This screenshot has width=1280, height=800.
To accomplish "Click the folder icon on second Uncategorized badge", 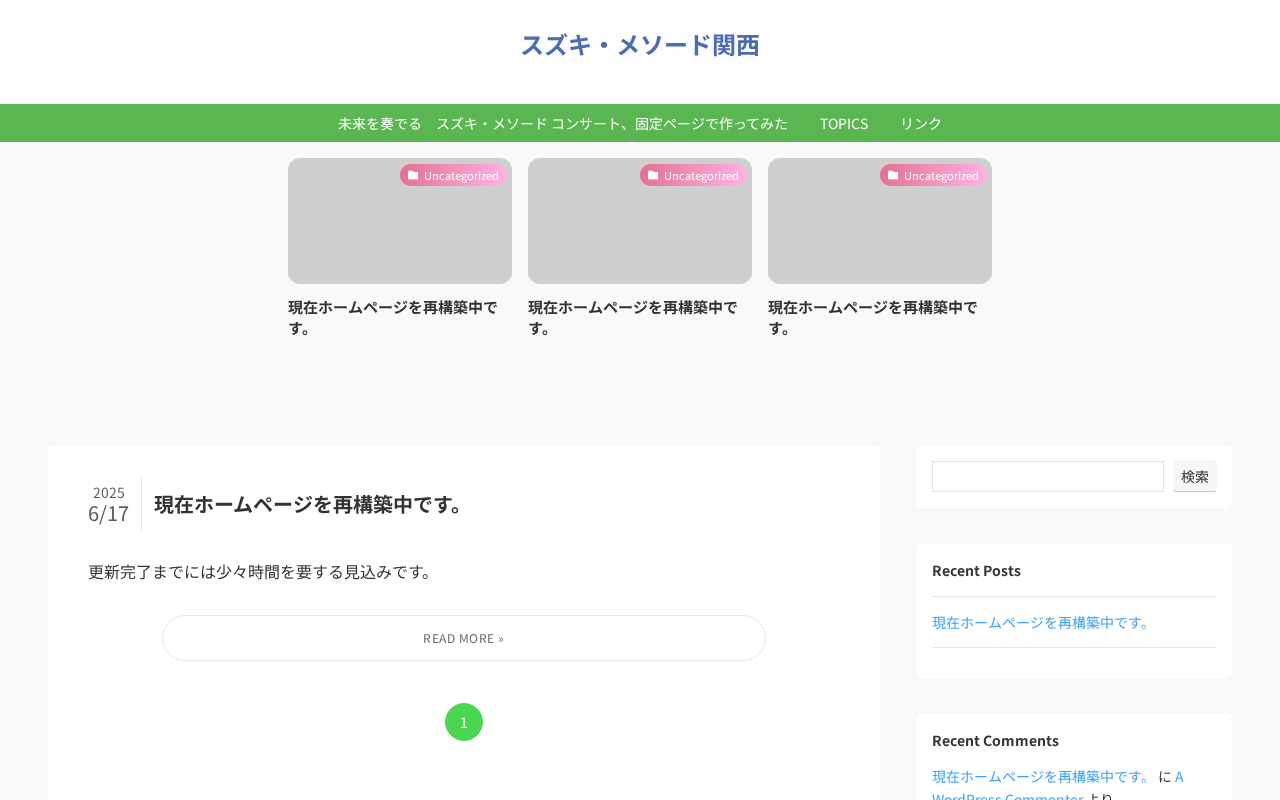I will pos(653,175).
